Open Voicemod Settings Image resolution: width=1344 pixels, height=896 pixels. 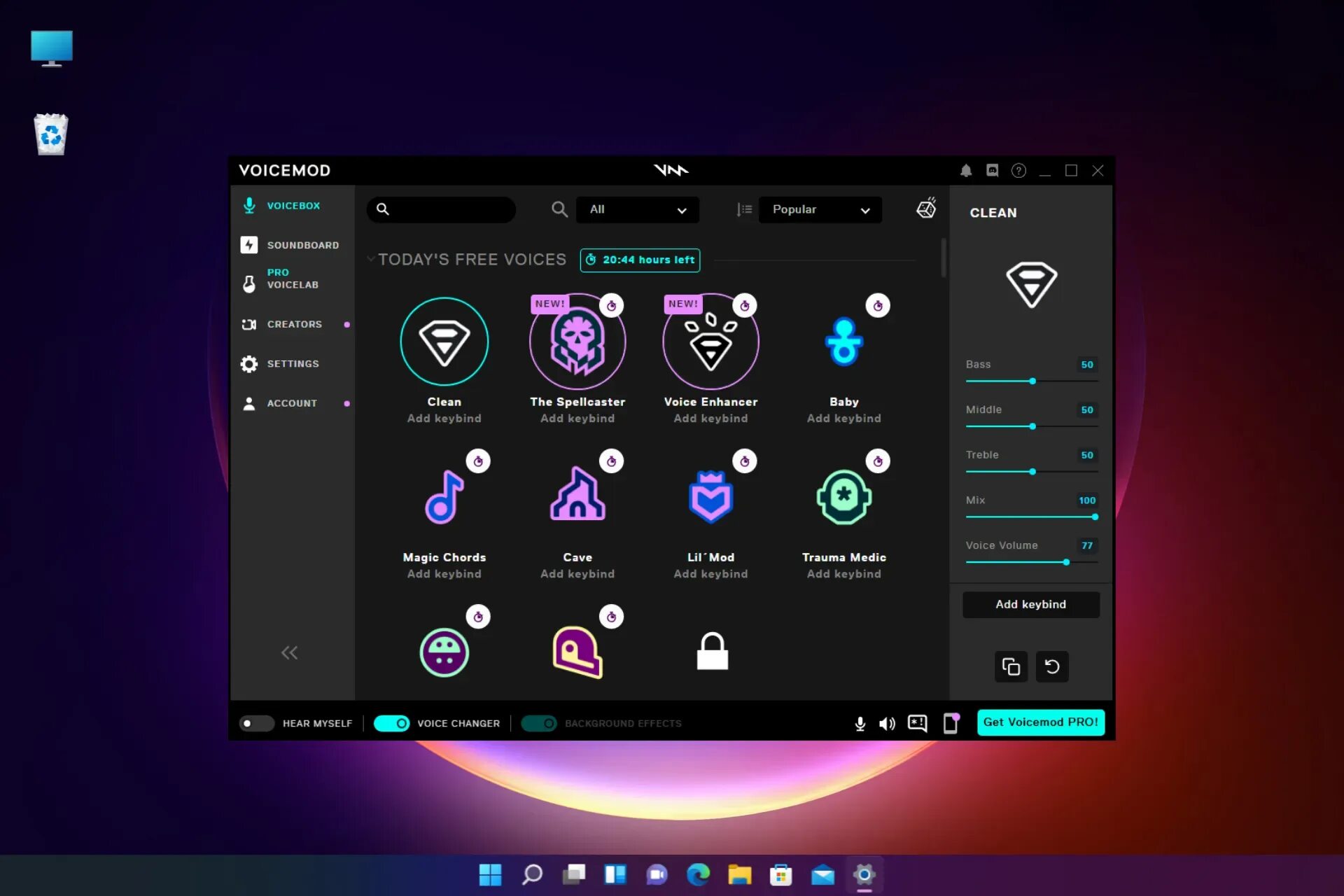(x=292, y=363)
